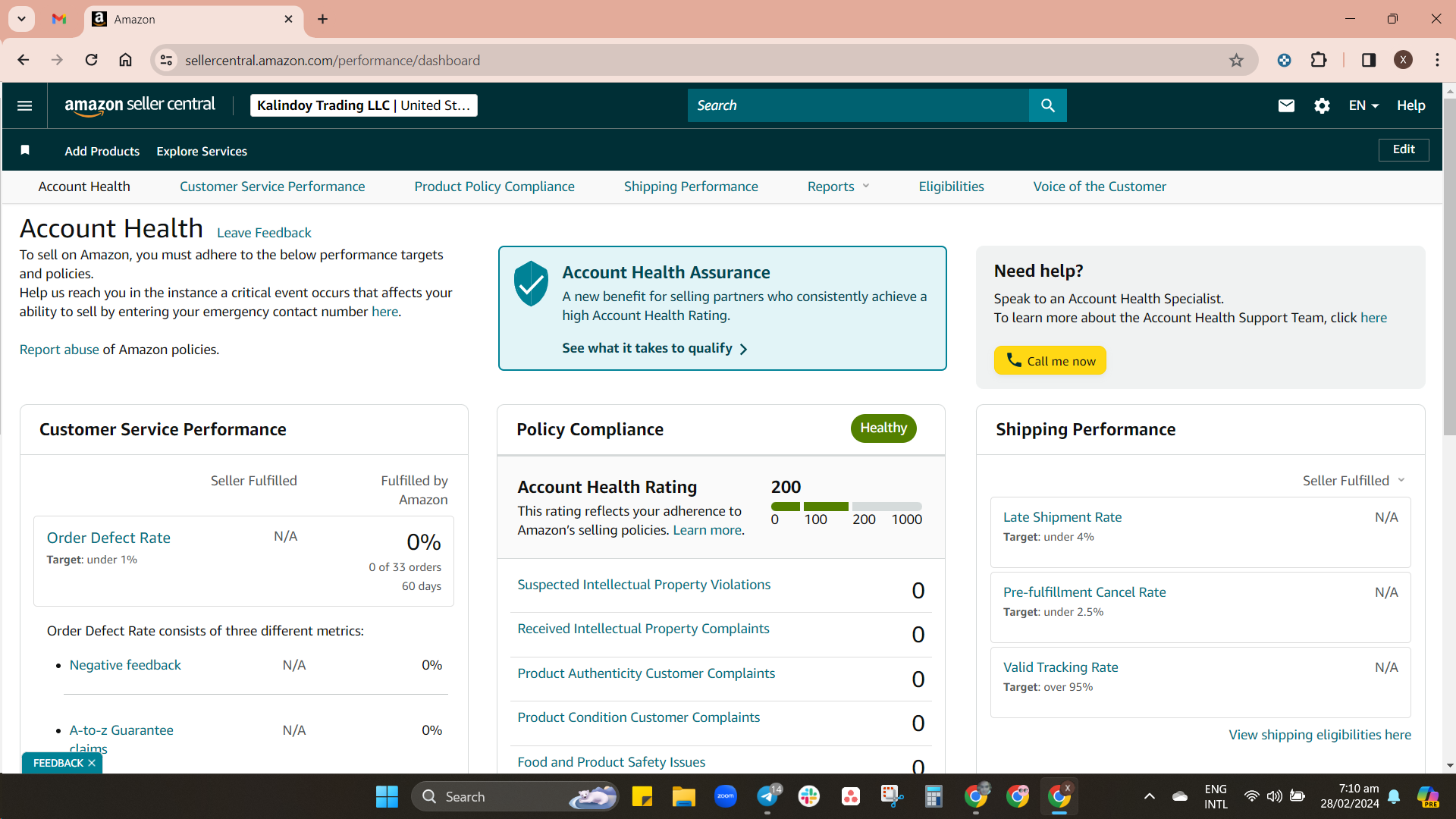
Task: Open Calculator from the taskbar
Action: tap(934, 796)
